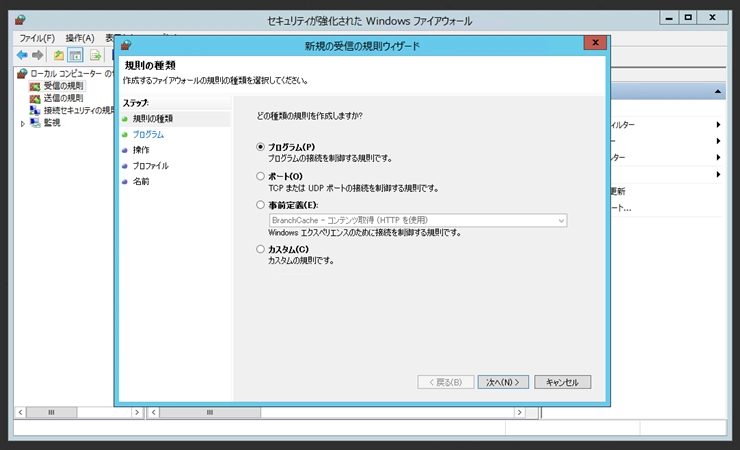
Task: Open the ファイル(F) menu
Action: coord(37,38)
